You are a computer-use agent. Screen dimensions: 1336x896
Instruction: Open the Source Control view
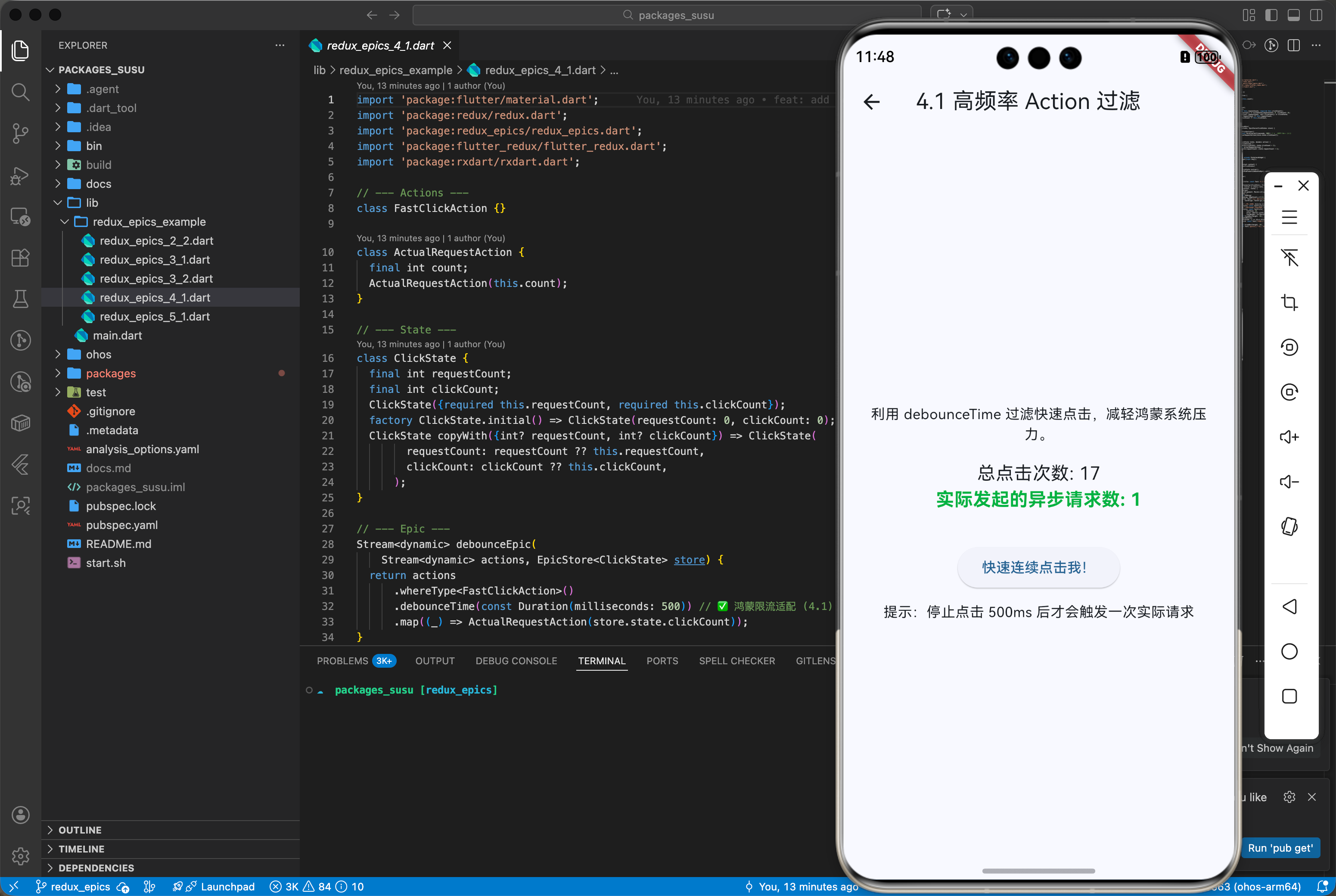tap(21, 133)
